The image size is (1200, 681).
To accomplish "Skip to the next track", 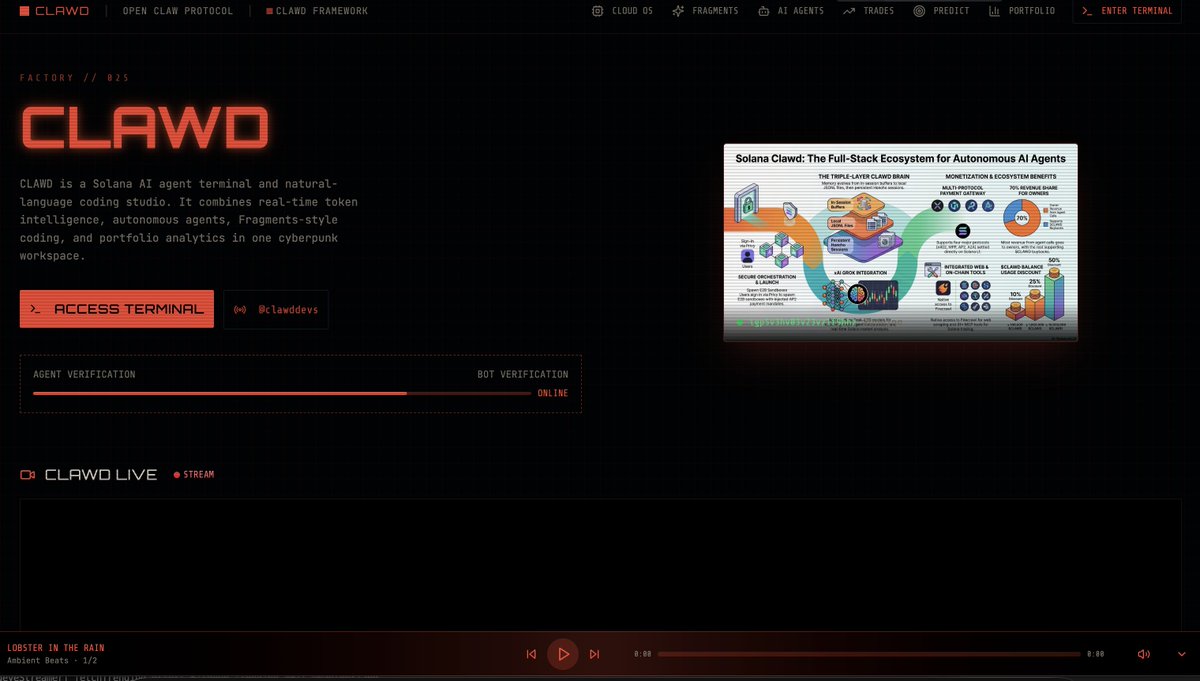I will coord(594,654).
